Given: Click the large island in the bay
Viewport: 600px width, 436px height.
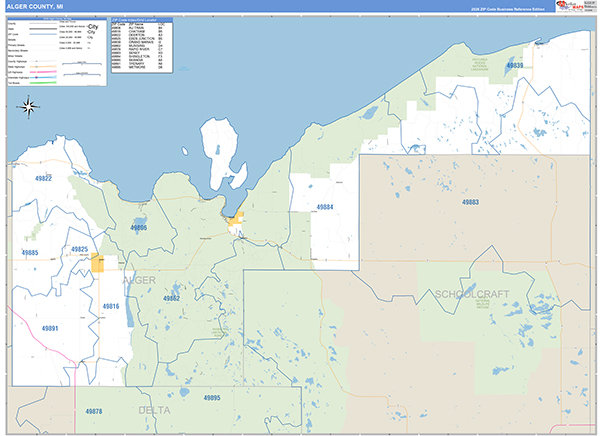Looking at the screenshot, I should tap(223, 154).
